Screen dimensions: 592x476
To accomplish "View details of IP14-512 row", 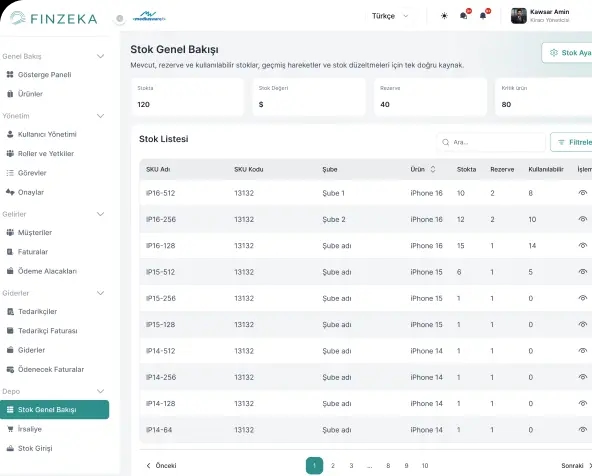I will (583, 351).
